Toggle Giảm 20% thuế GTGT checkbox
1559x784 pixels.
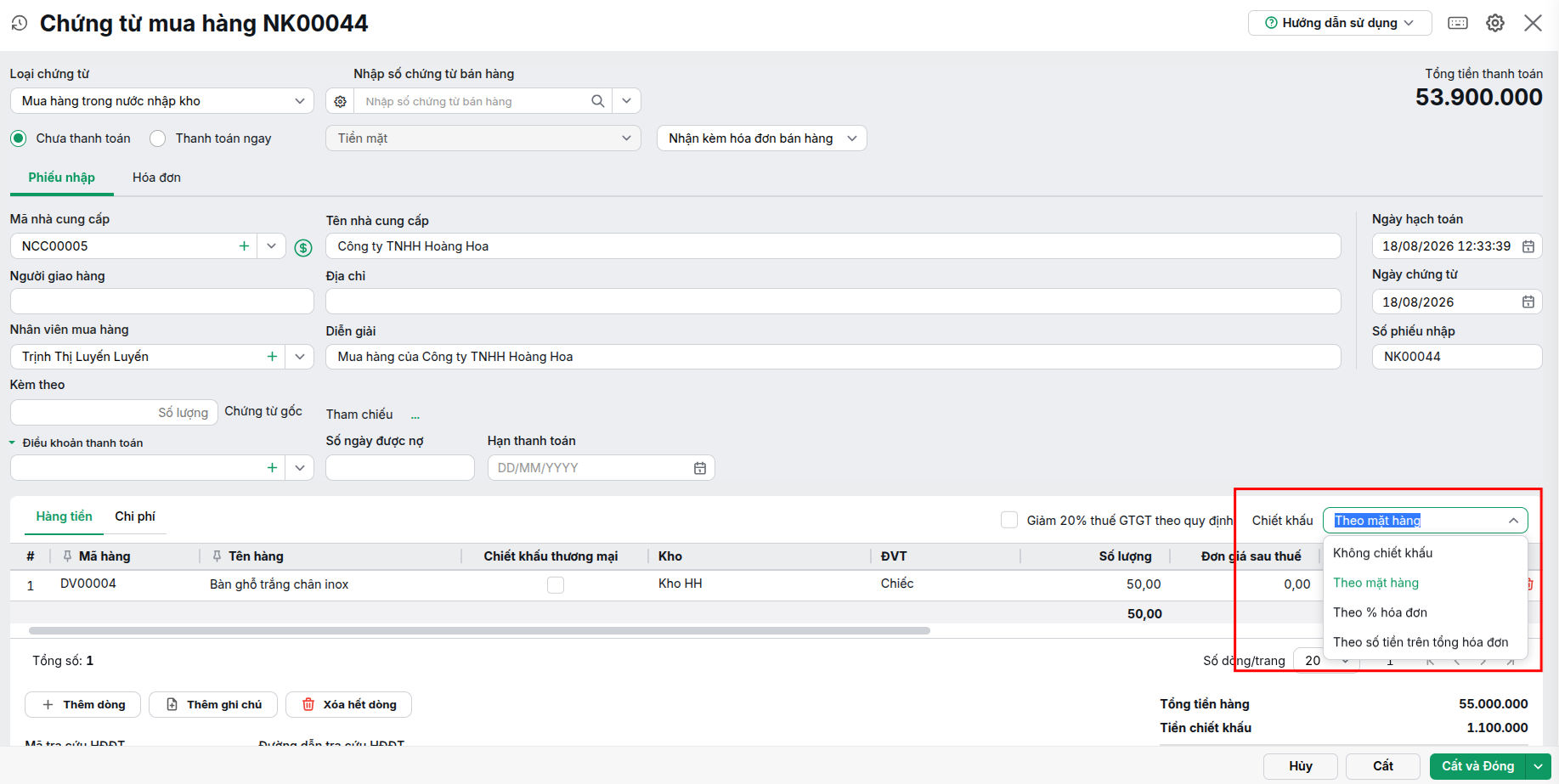click(1009, 520)
